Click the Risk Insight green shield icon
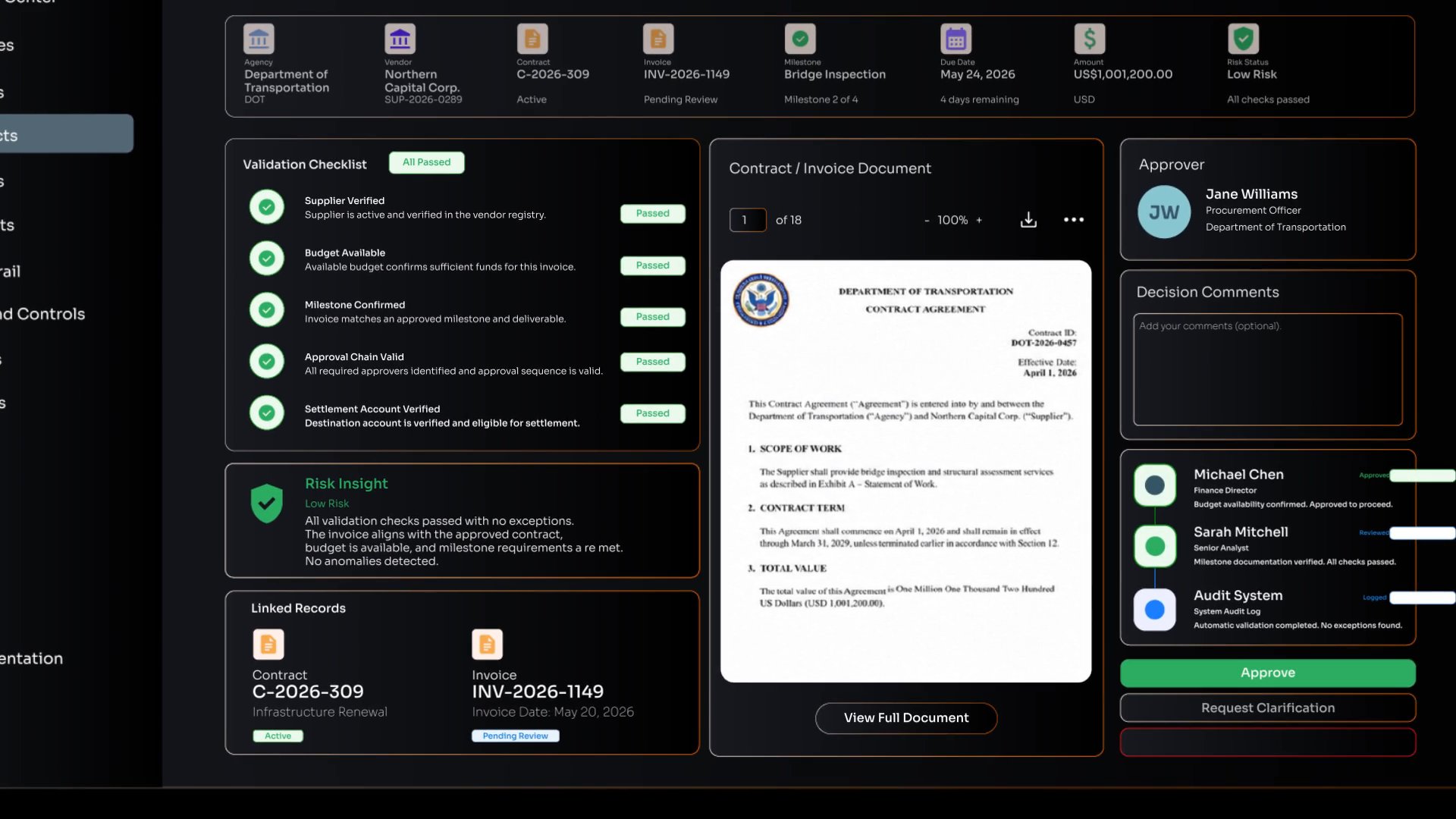This screenshot has width=1456, height=819. pyautogui.click(x=267, y=504)
